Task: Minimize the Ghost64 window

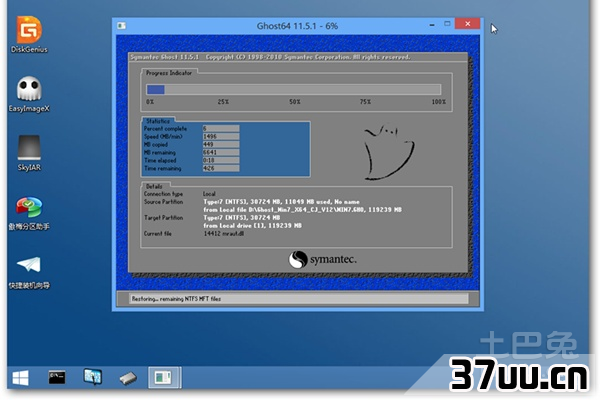Action: (x=432, y=24)
